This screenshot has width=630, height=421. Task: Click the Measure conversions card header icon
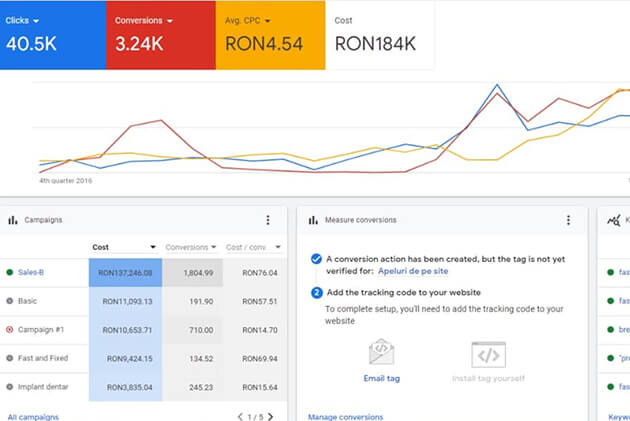[x=313, y=220]
